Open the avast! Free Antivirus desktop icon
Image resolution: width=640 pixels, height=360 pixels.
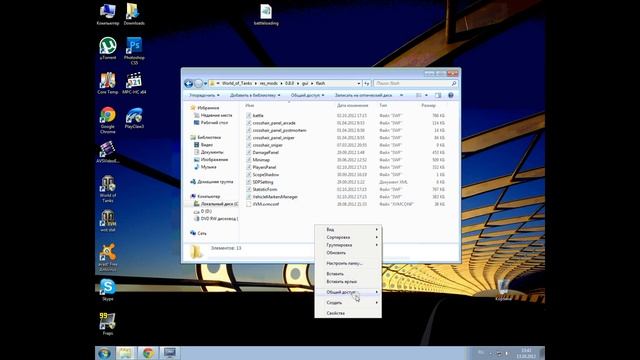(x=108, y=258)
